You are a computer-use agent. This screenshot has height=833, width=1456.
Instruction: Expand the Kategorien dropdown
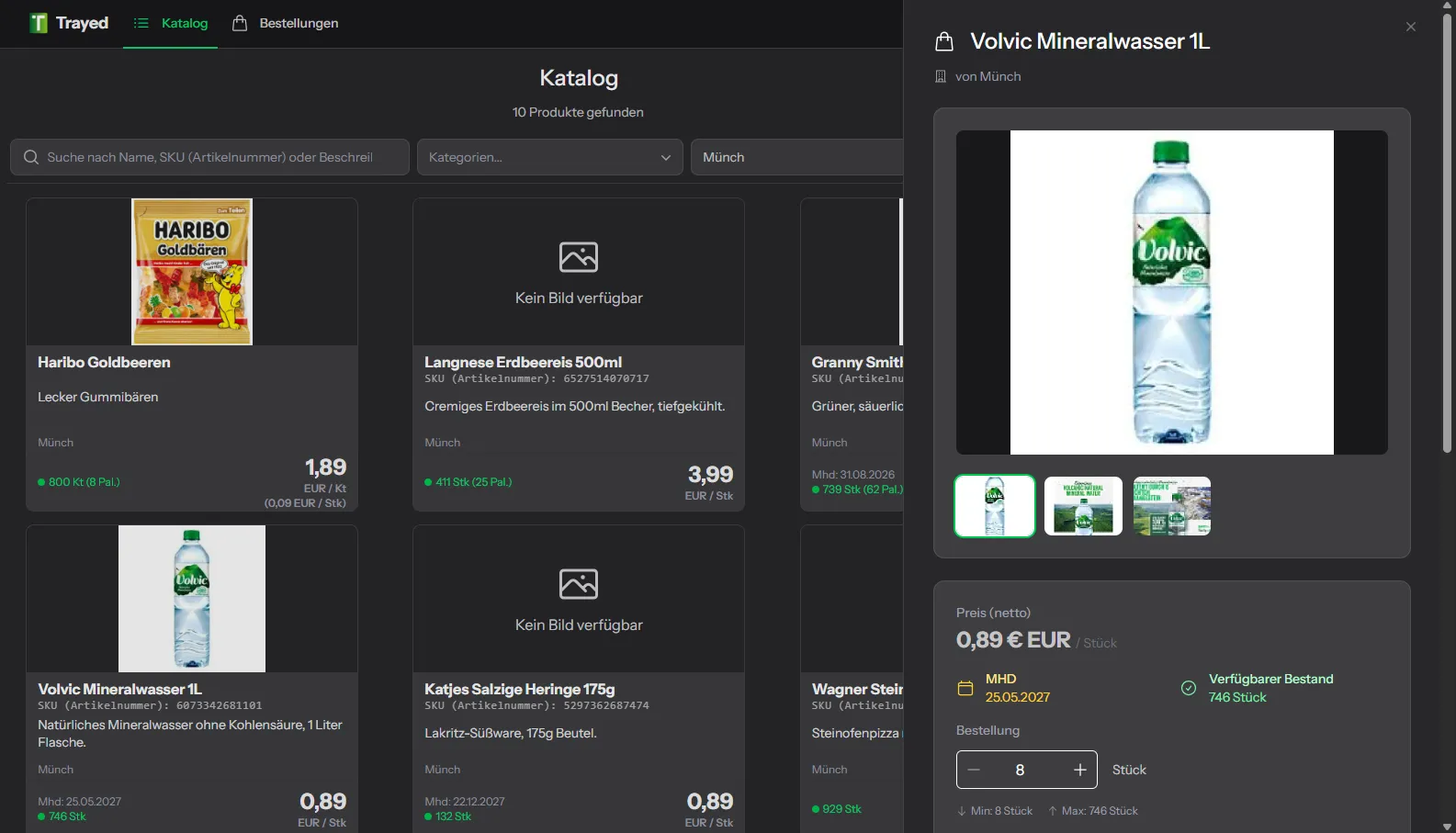(x=549, y=157)
